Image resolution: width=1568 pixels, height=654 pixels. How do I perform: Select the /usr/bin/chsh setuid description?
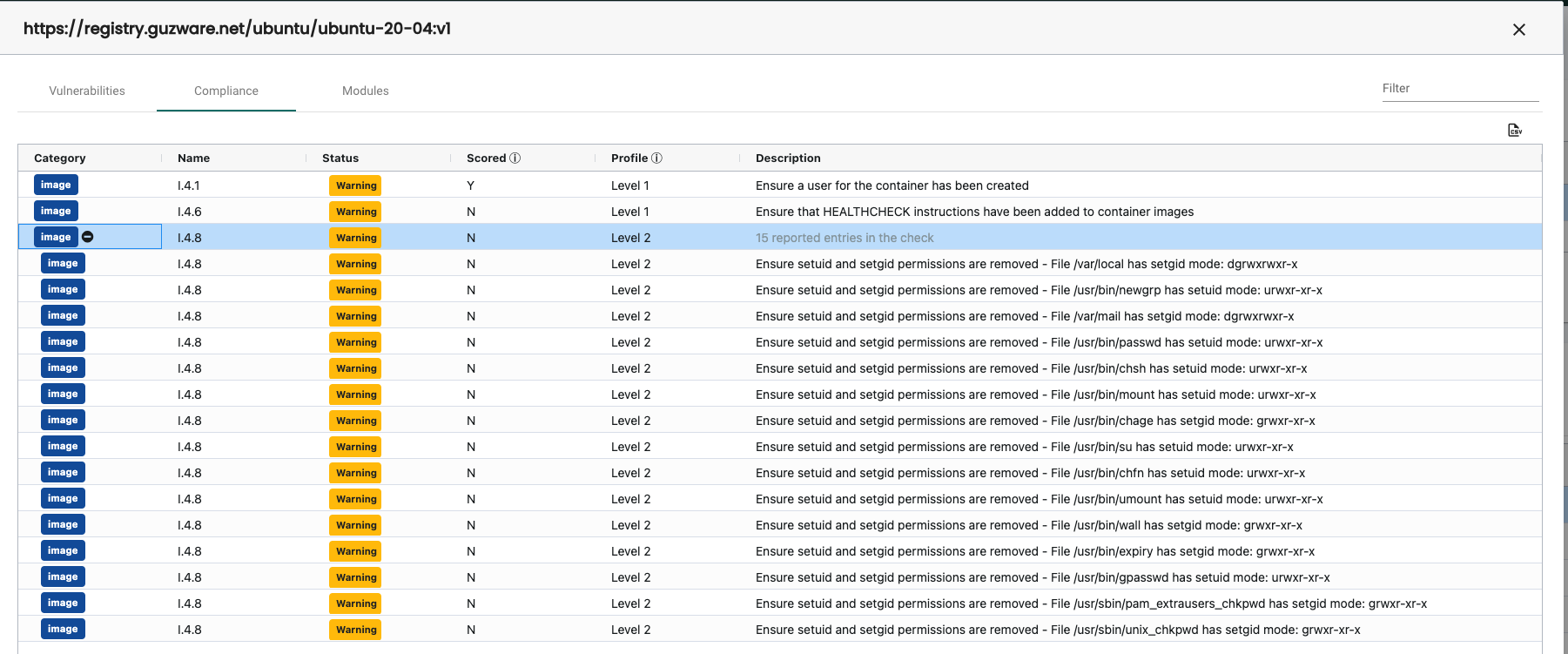(1032, 368)
